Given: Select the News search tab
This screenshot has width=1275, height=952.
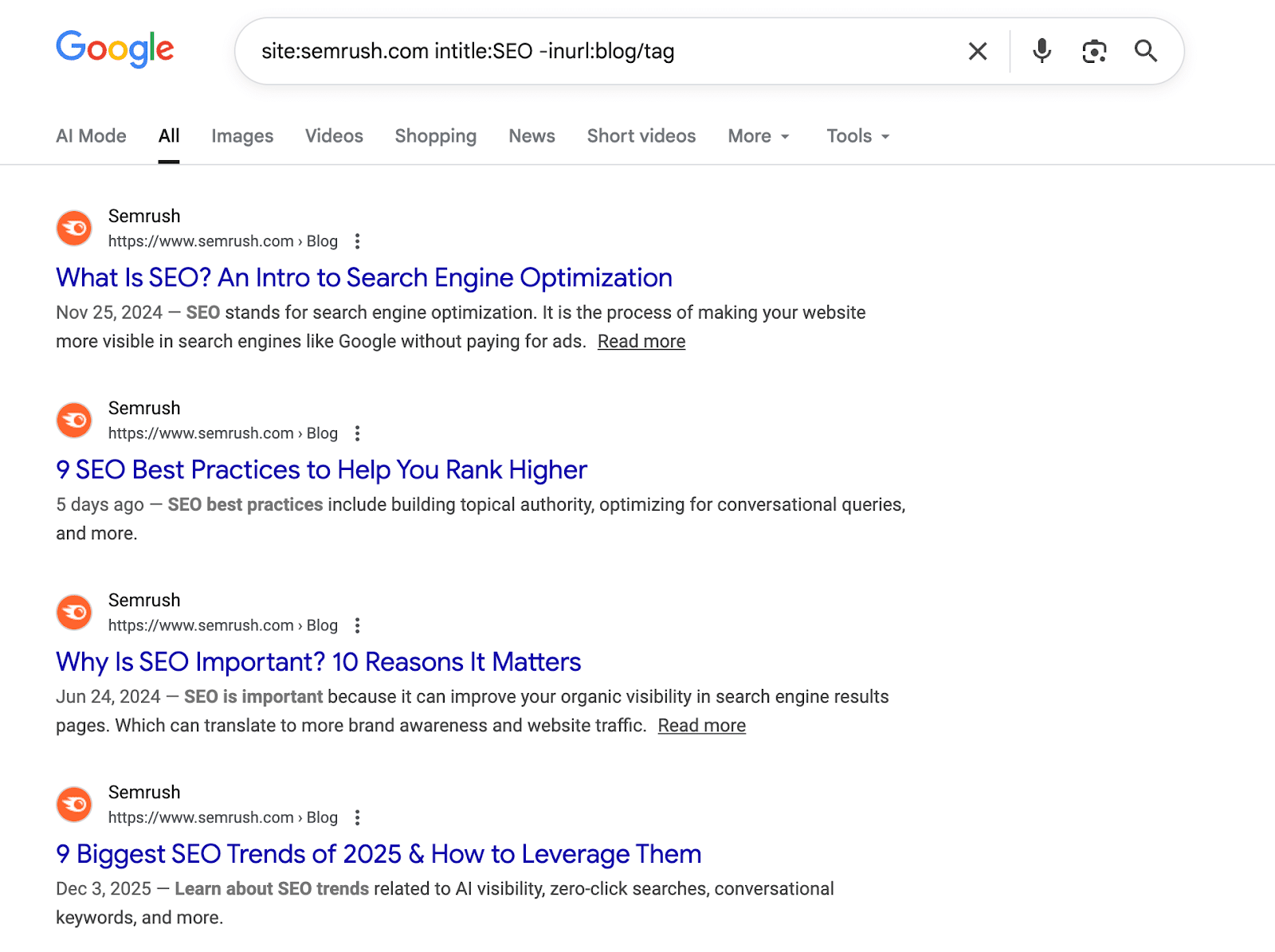Looking at the screenshot, I should (x=531, y=135).
